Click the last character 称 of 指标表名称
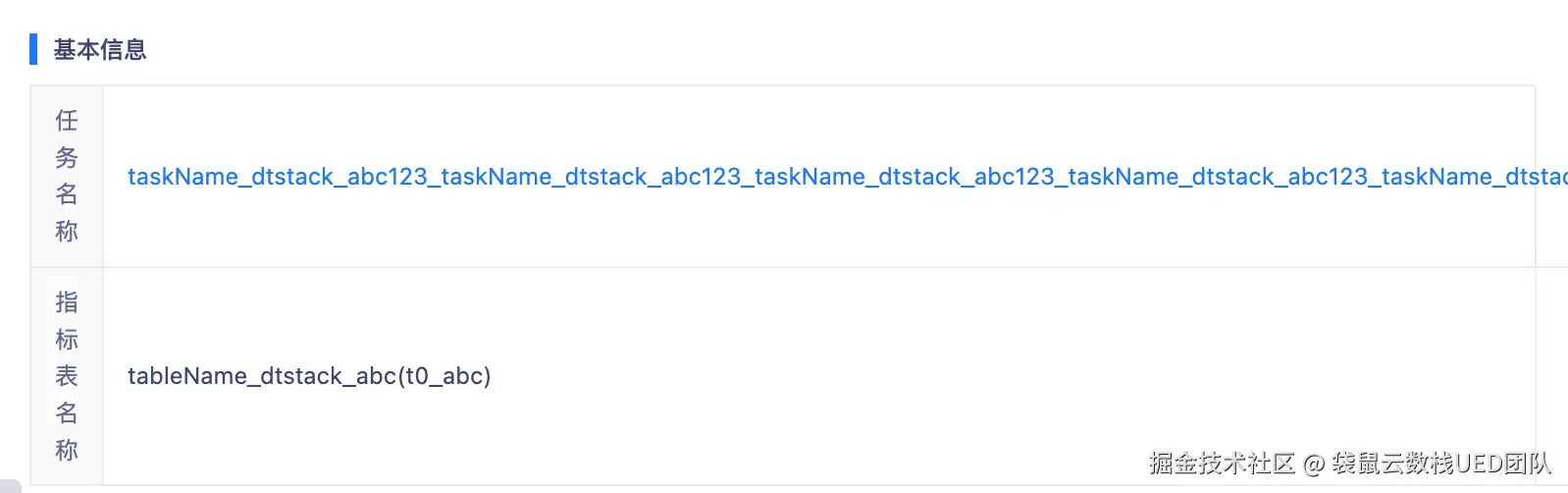Screen dimensions: 1568x493 pos(67,450)
